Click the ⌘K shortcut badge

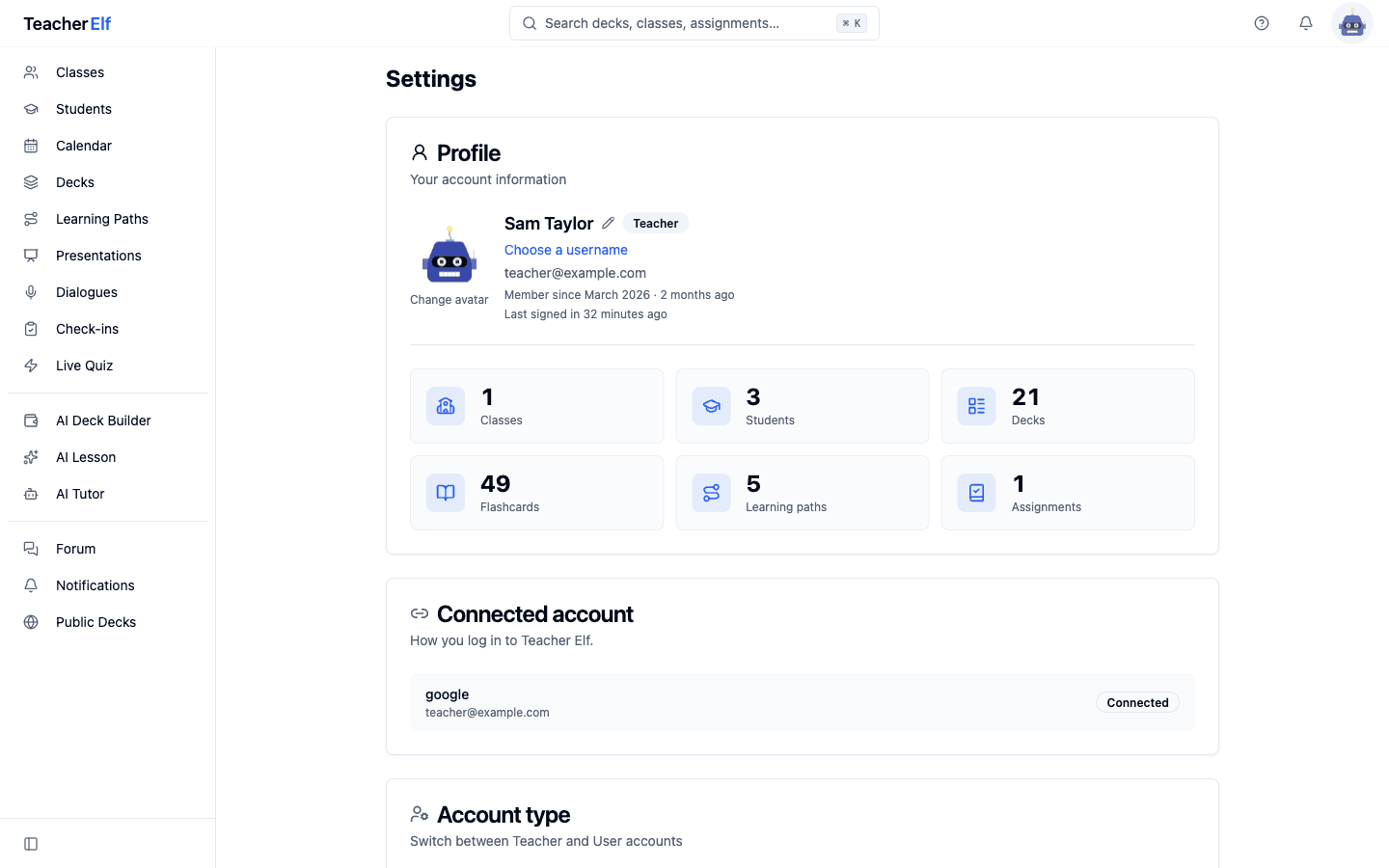pos(852,23)
